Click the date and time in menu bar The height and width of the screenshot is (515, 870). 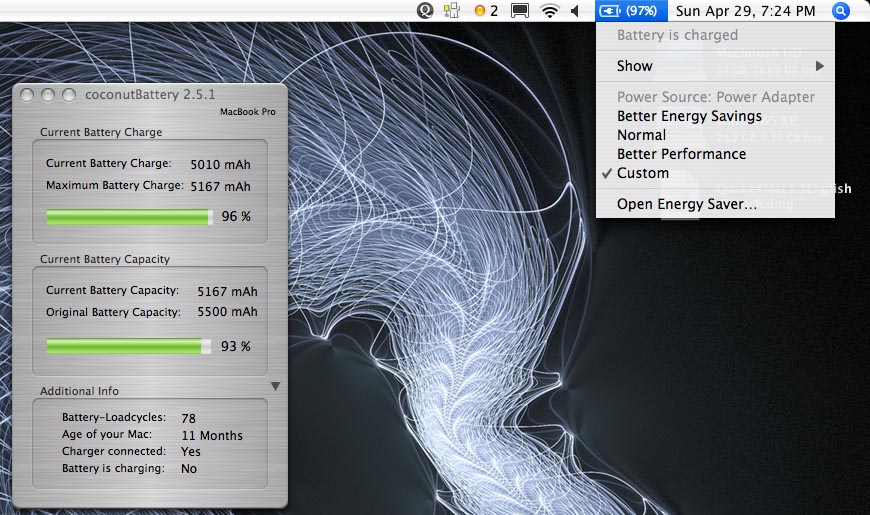[x=745, y=11]
